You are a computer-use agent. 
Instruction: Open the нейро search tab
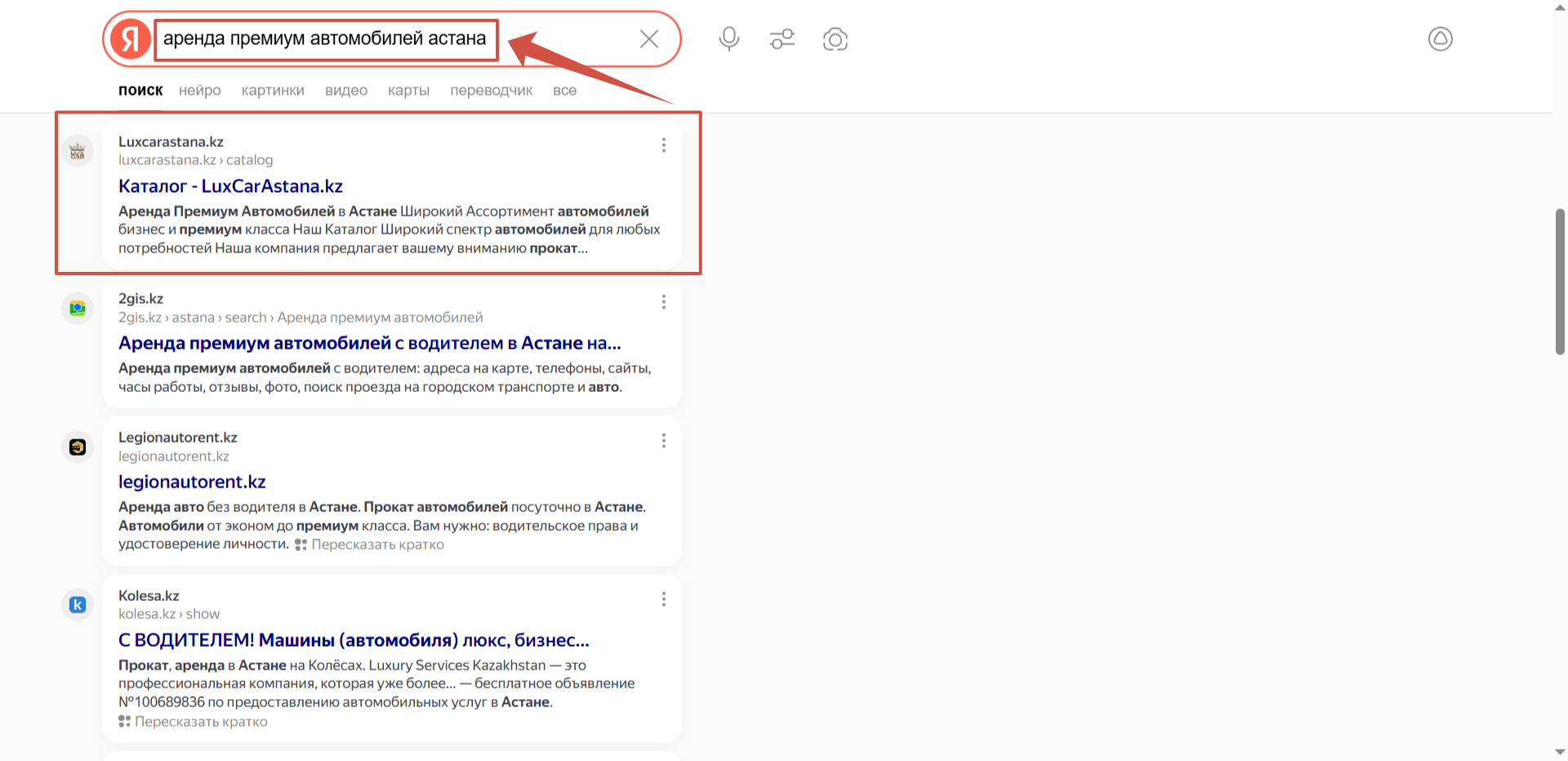pos(199,91)
